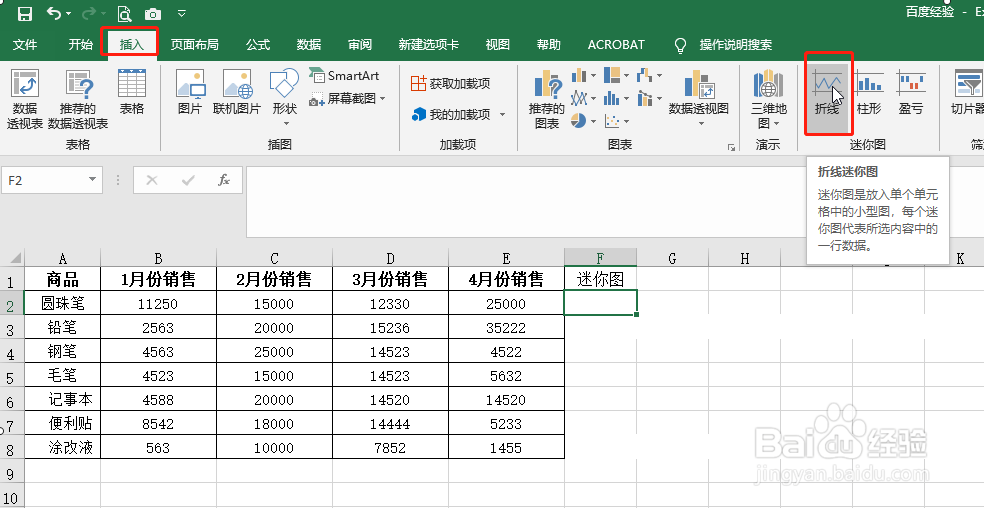The height and width of the screenshot is (508, 984).
Task: Click the print preview icon
Action: 124,13
